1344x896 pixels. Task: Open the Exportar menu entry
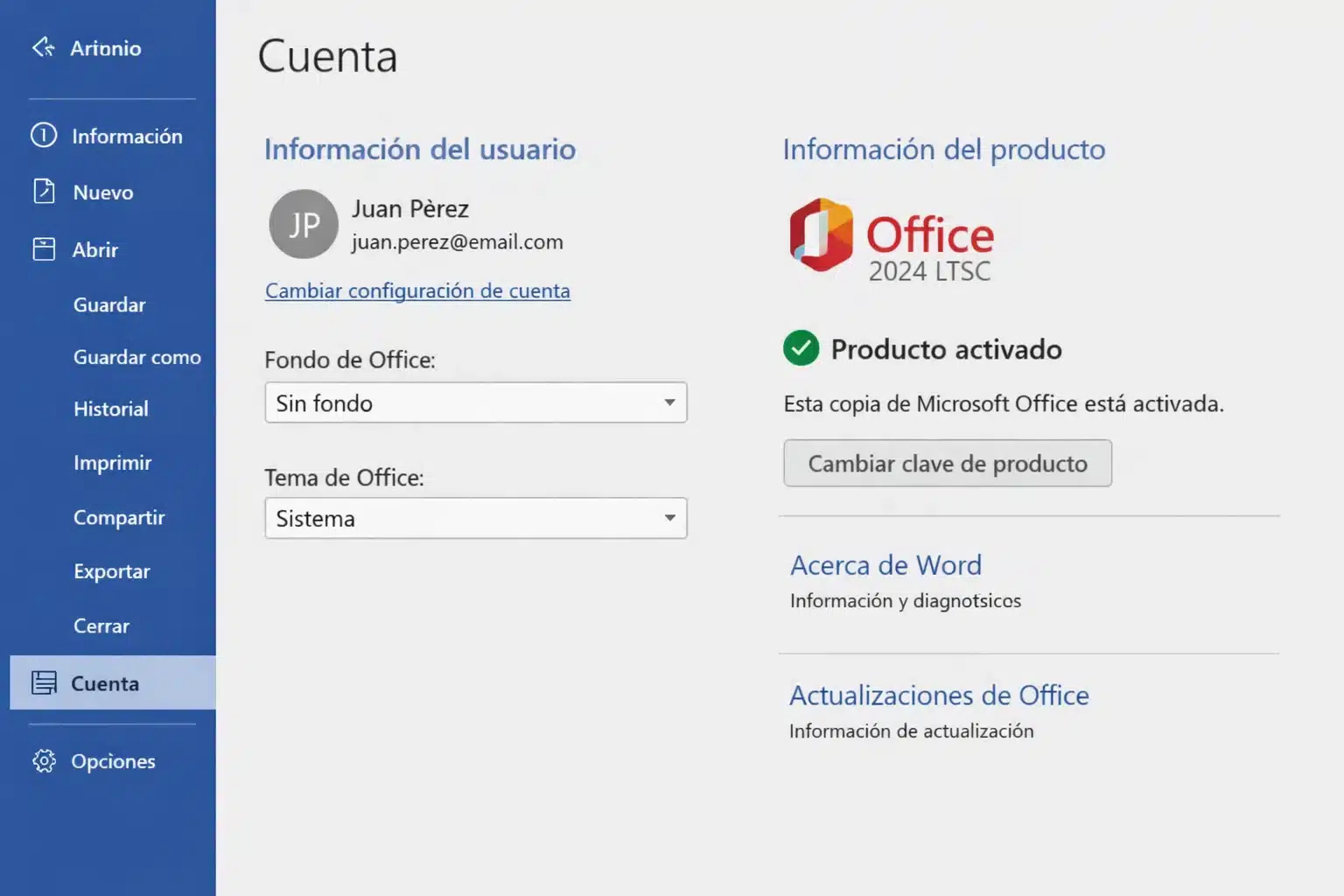pos(111,571)
